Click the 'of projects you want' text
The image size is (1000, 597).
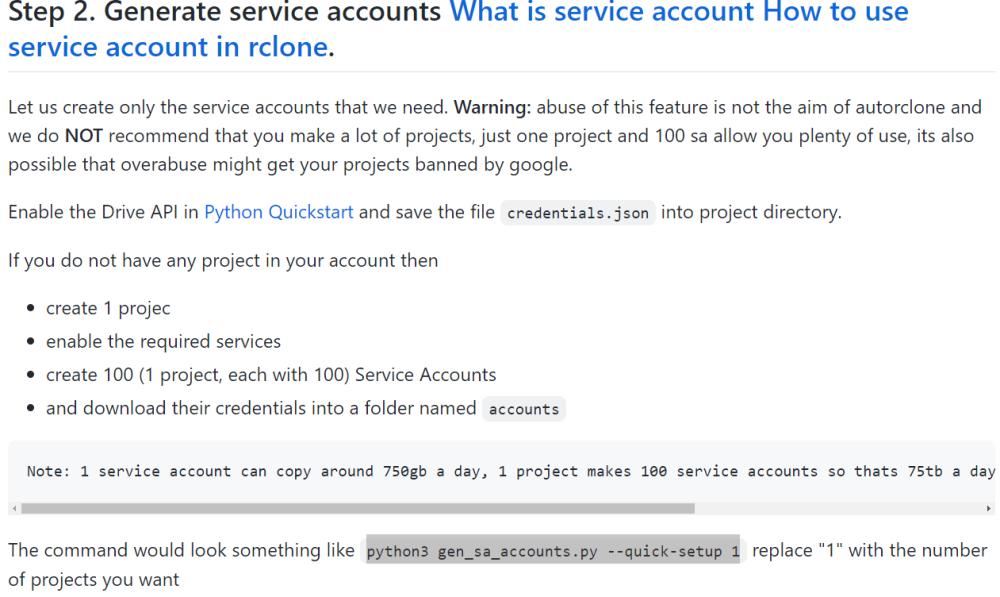[x=94, y=580]
